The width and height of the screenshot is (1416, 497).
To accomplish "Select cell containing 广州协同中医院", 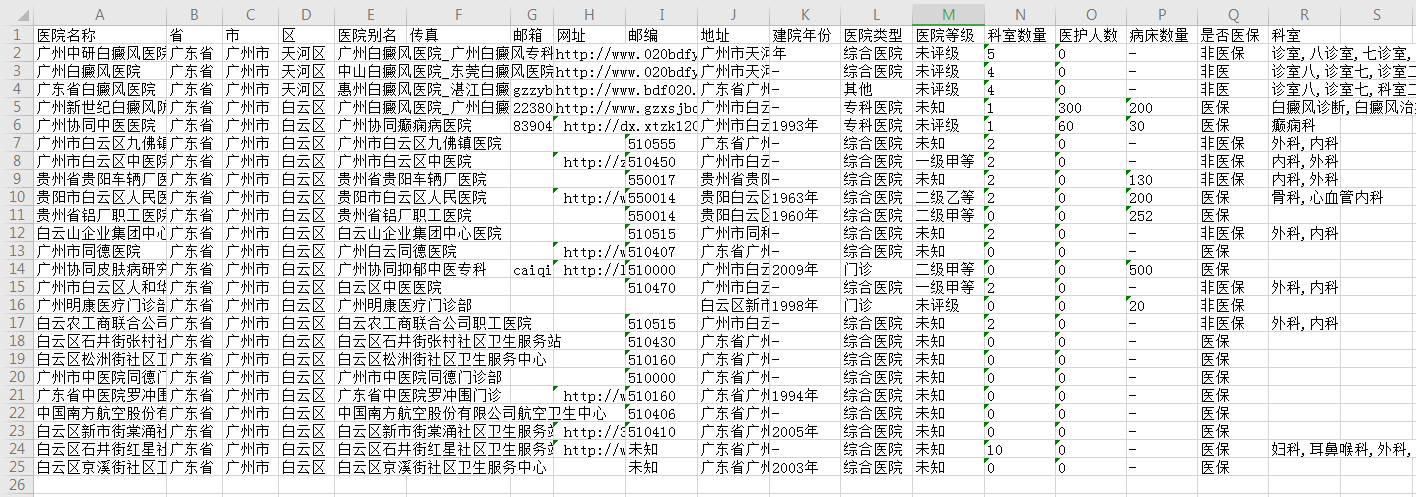I will click(x=100, y=125).
